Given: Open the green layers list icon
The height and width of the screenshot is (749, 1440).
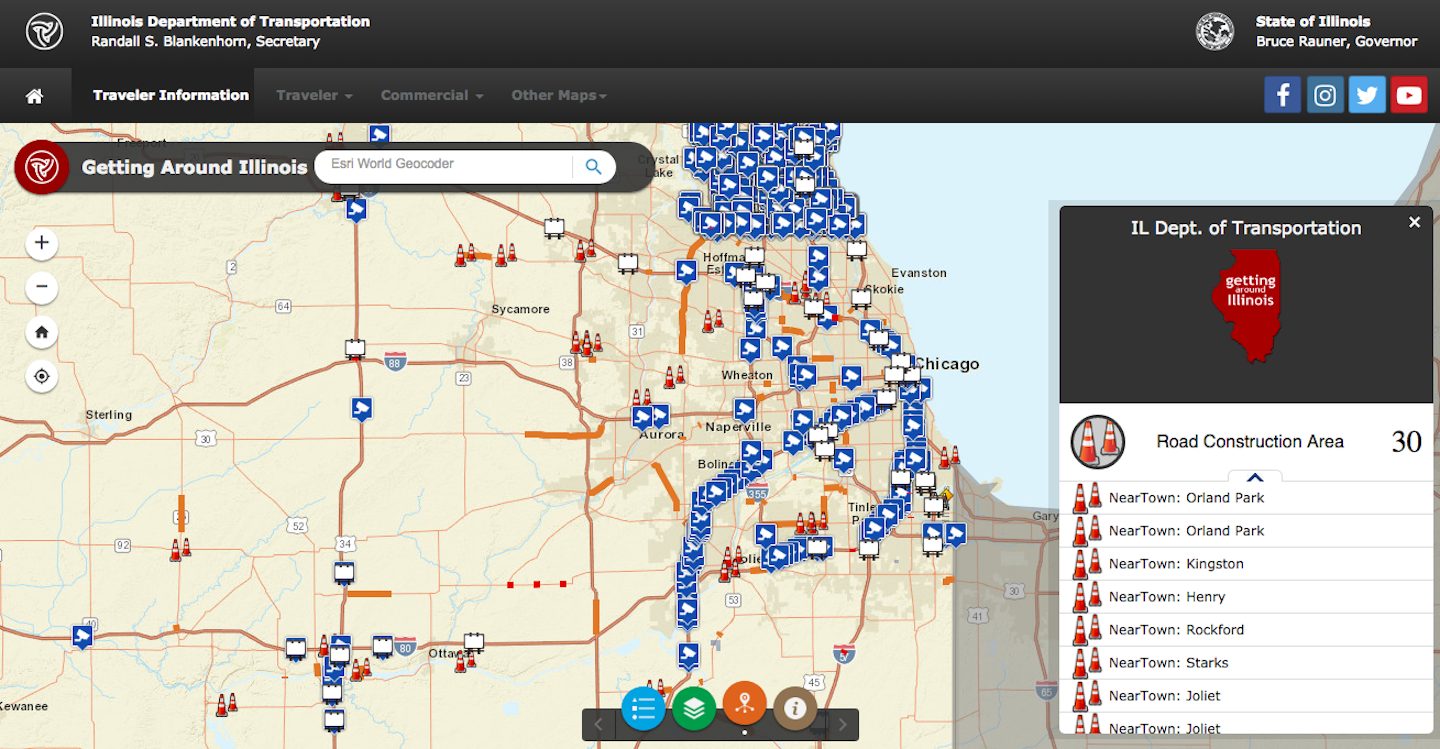Looking at the screenshot, I should click(x=694, y=708).
